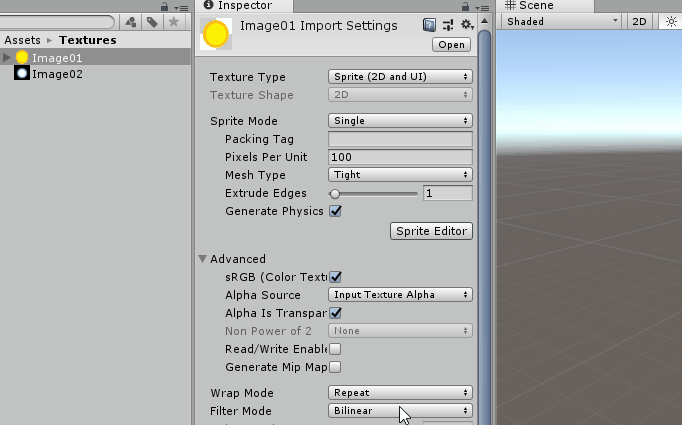Filter assets by label tag icon
The height and width of the screenshot is (425, 682).
152,22
